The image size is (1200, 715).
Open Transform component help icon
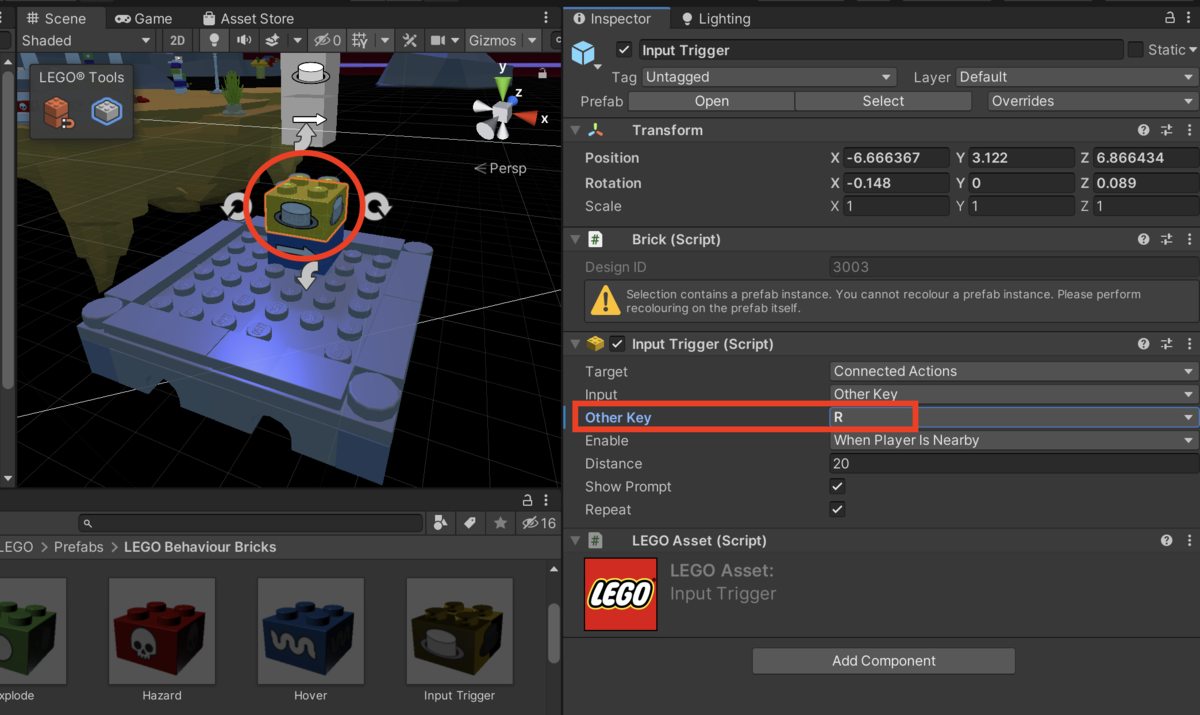pos(1143,130)
